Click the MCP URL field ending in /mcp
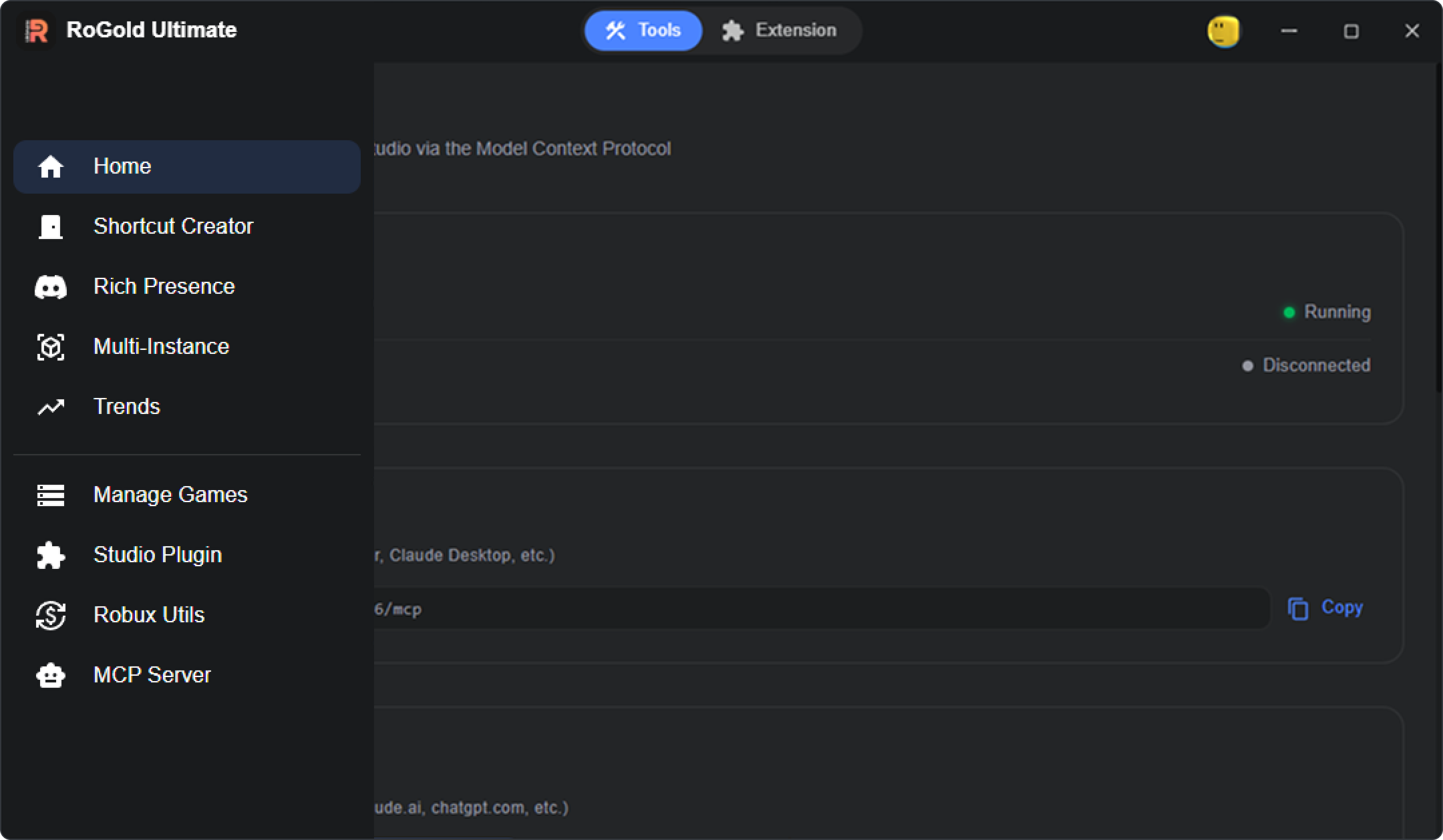Viewport: 1443px width, 840px height. pos(822,608)
